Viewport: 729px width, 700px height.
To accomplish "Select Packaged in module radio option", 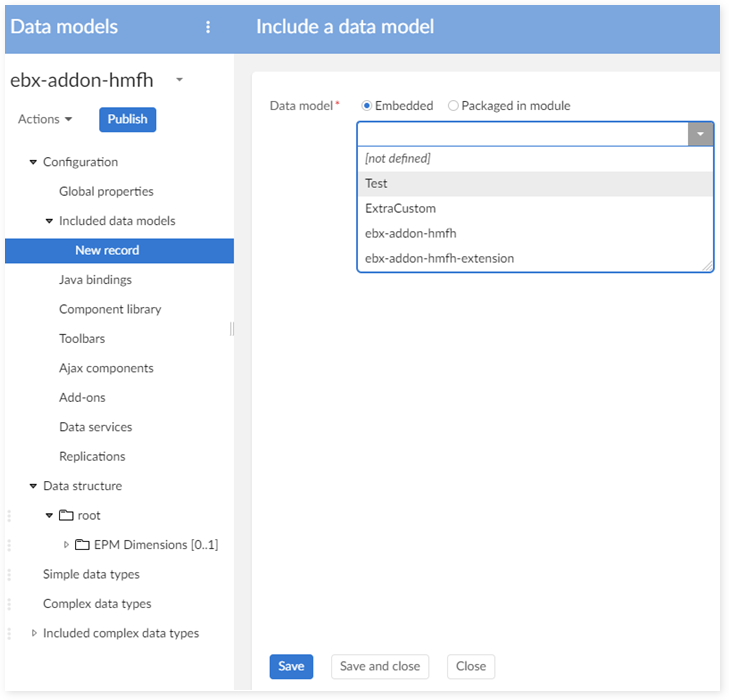I will (454, 106).
